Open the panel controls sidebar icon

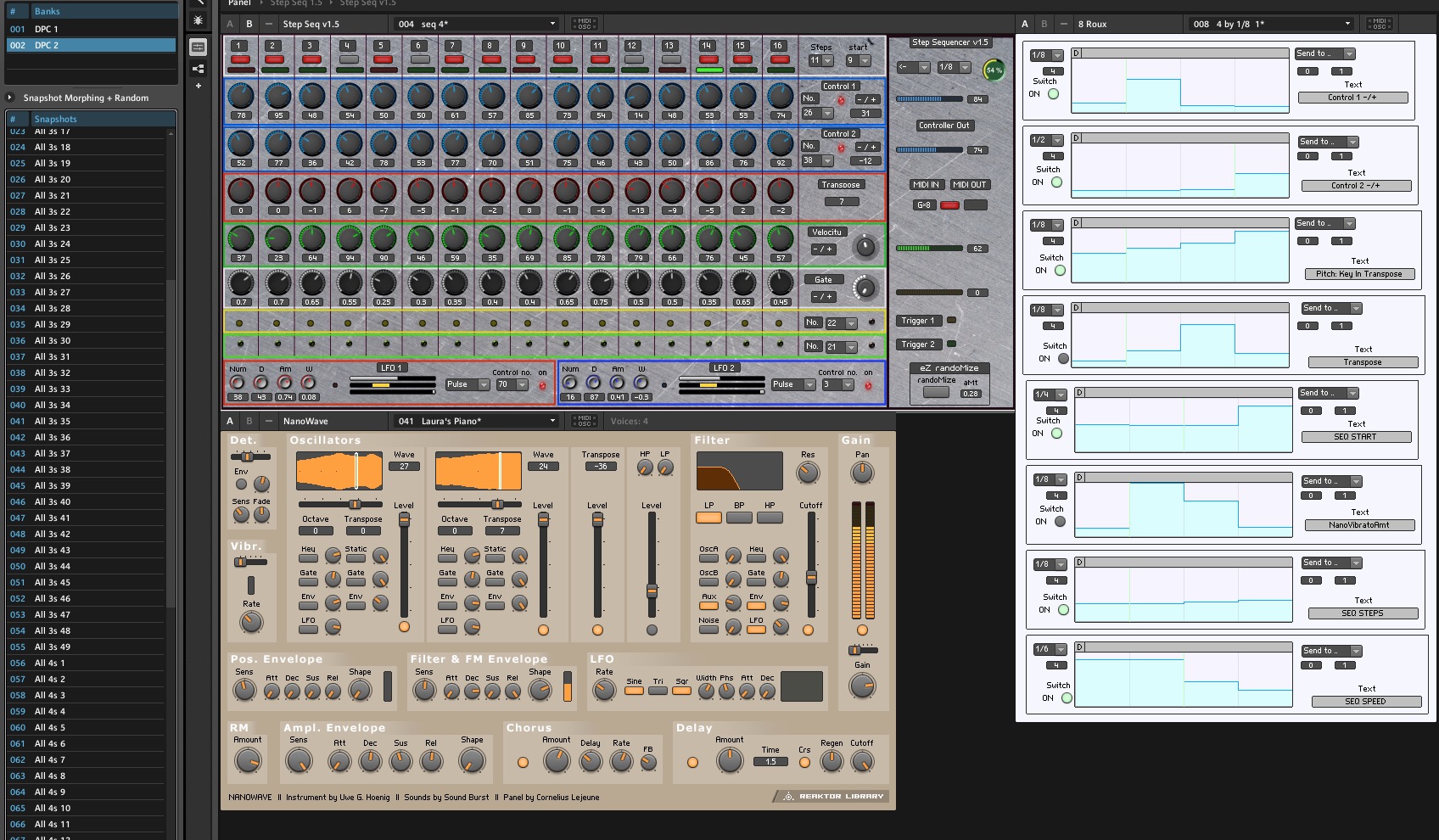point(198,48)
